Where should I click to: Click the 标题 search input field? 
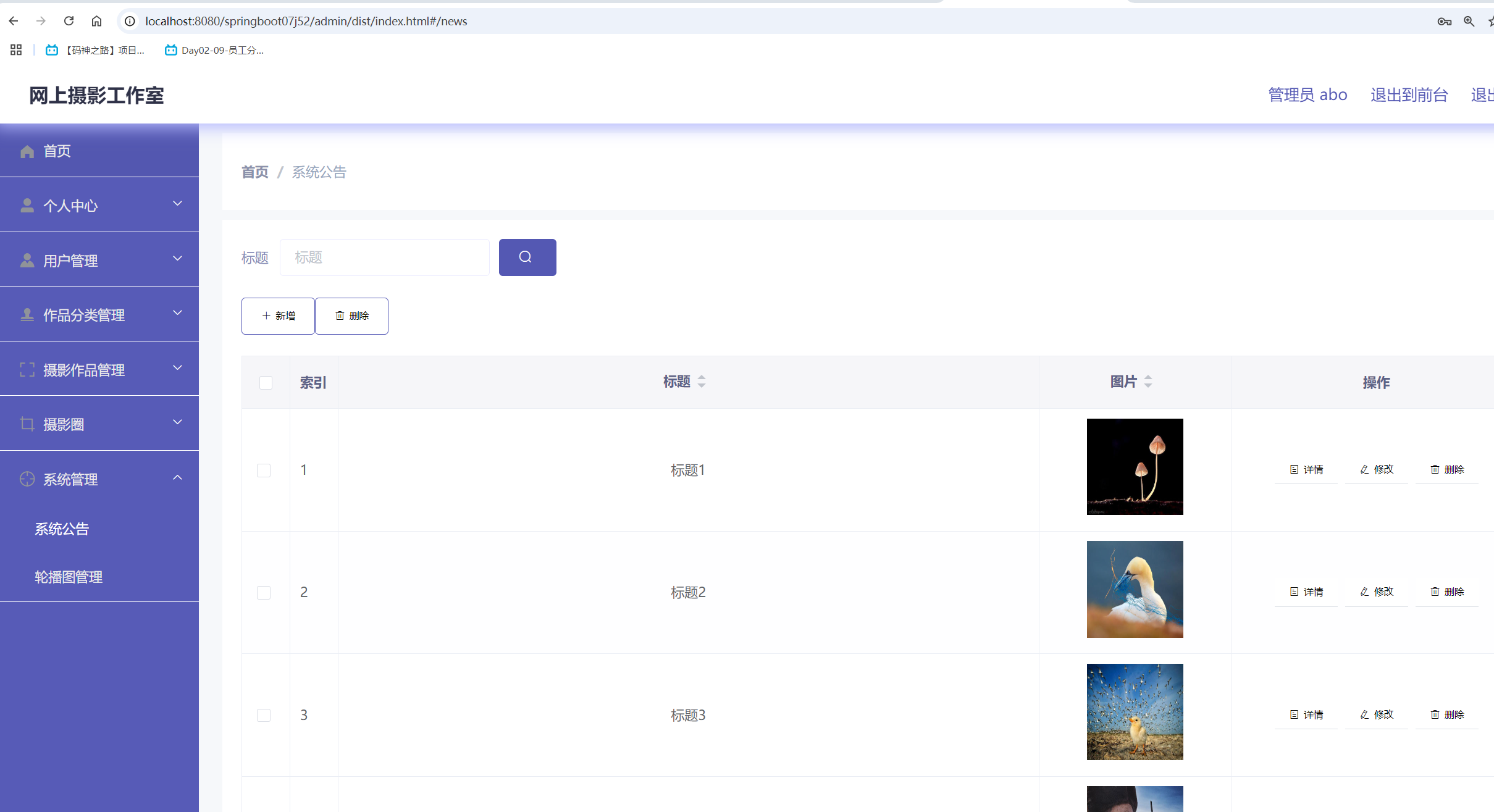click(x=384, y=257)
